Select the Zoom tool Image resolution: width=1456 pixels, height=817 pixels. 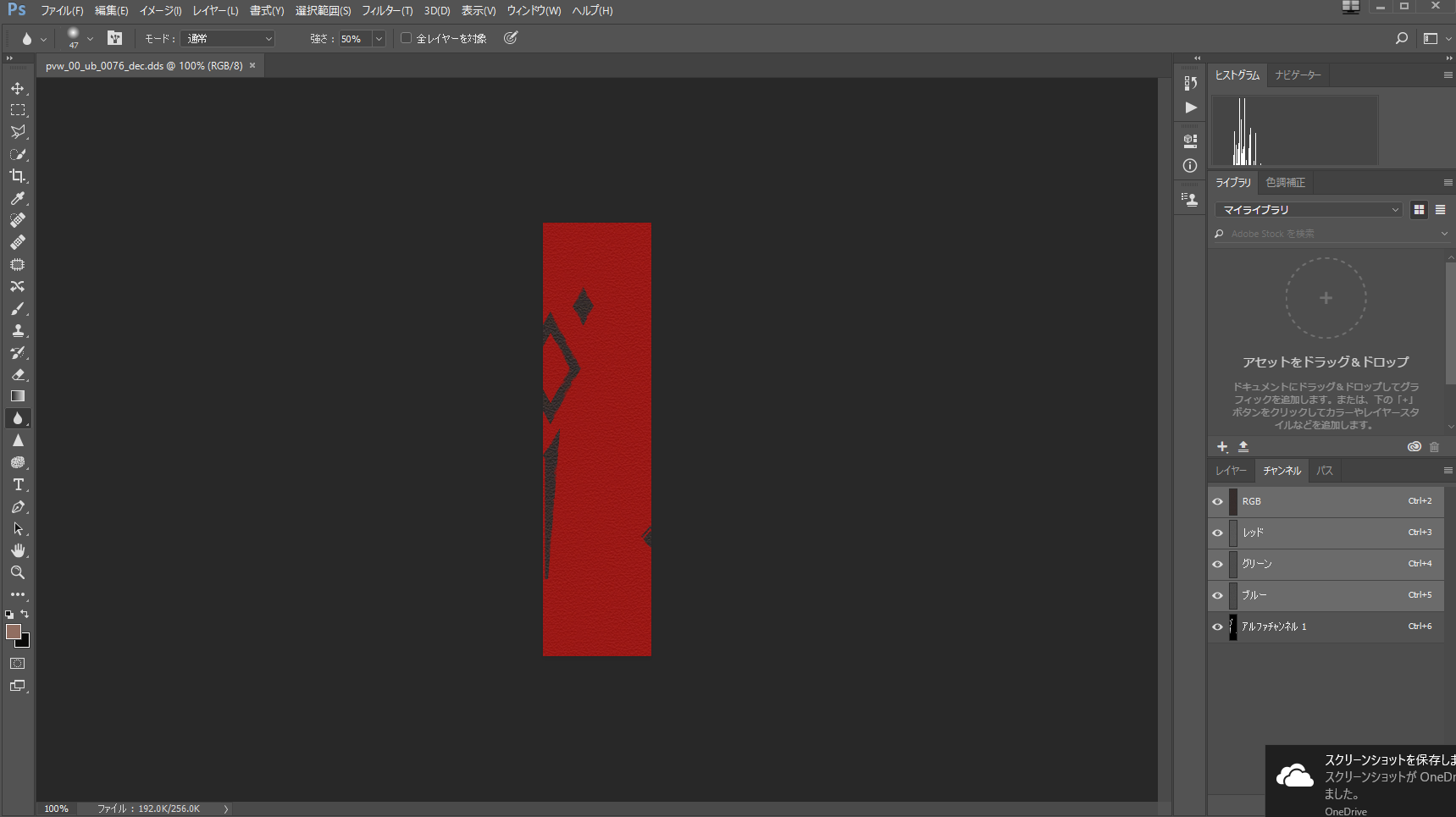tap(17, 572)
